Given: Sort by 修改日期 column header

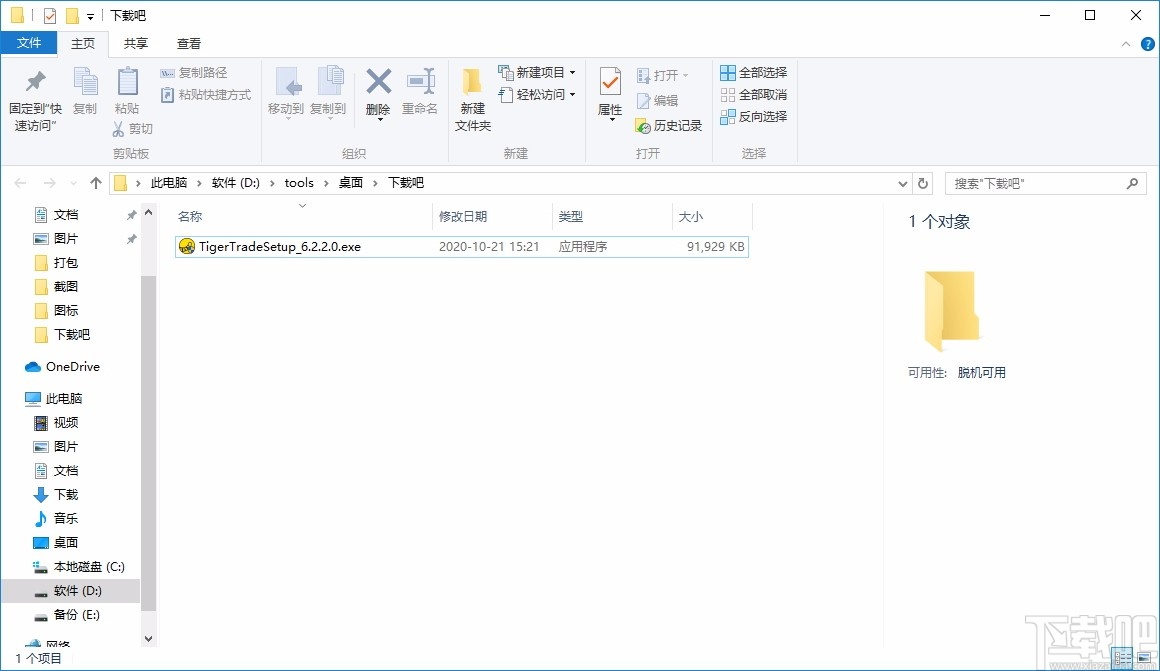Looking at the screenshot, I should click(x=463, y=216).
